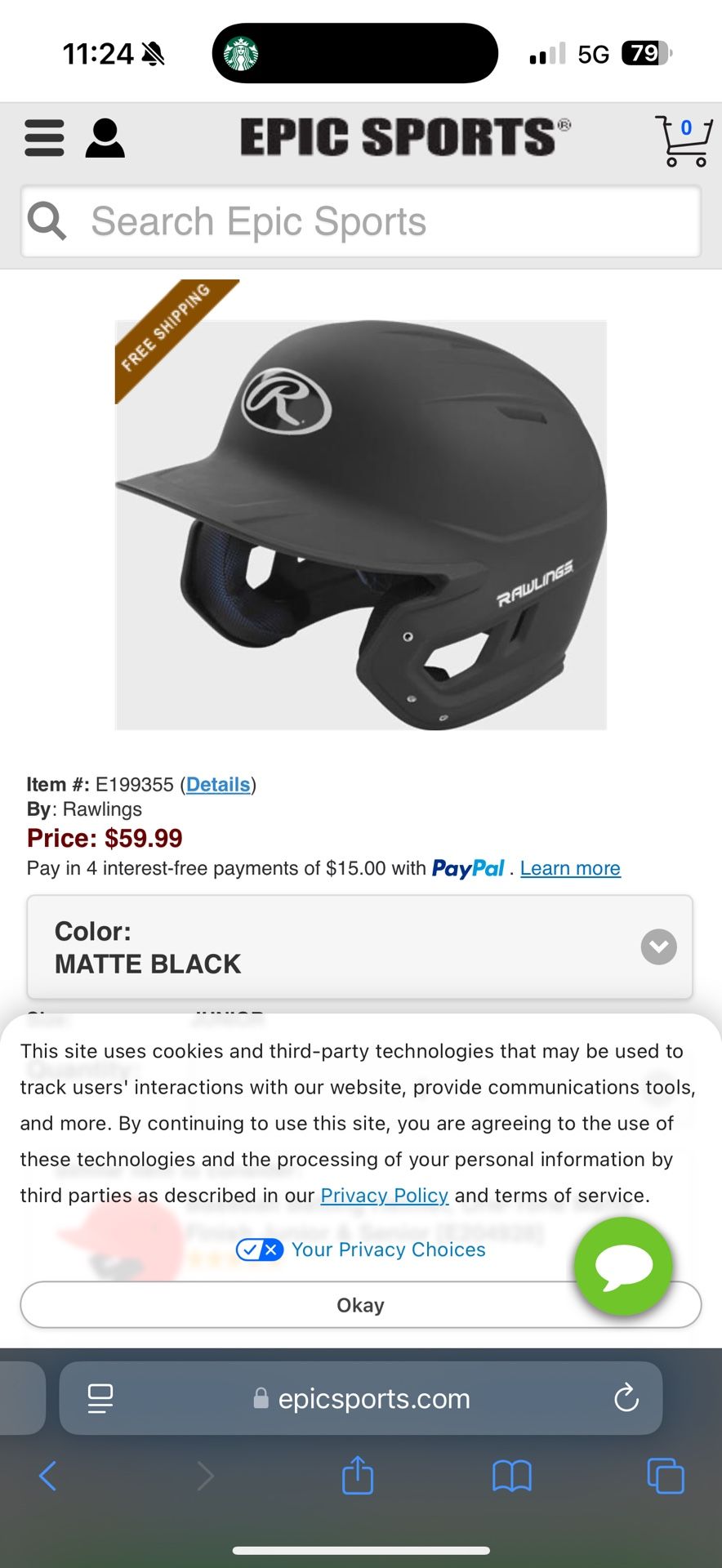Tap the Rawlings helmet product image
The width and height of the screenshot is (722, 1568).
point(361,525)
